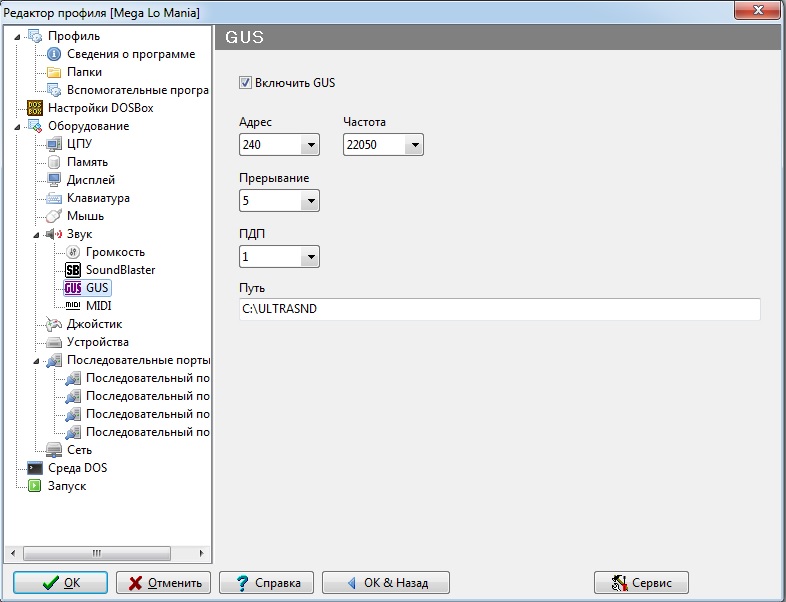The width and height of the screenshot is (786, 602).
Task: Click the green play icon beside Запуск
Action: coord(35,486)
